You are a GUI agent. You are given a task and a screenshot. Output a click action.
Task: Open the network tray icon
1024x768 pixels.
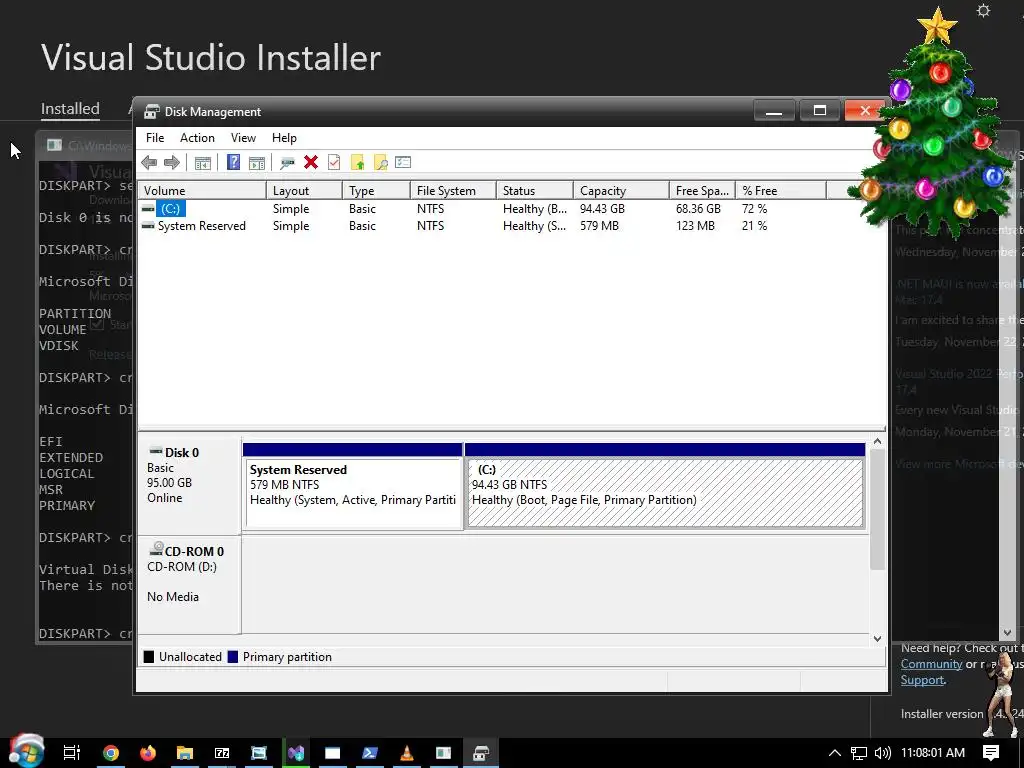859,753
